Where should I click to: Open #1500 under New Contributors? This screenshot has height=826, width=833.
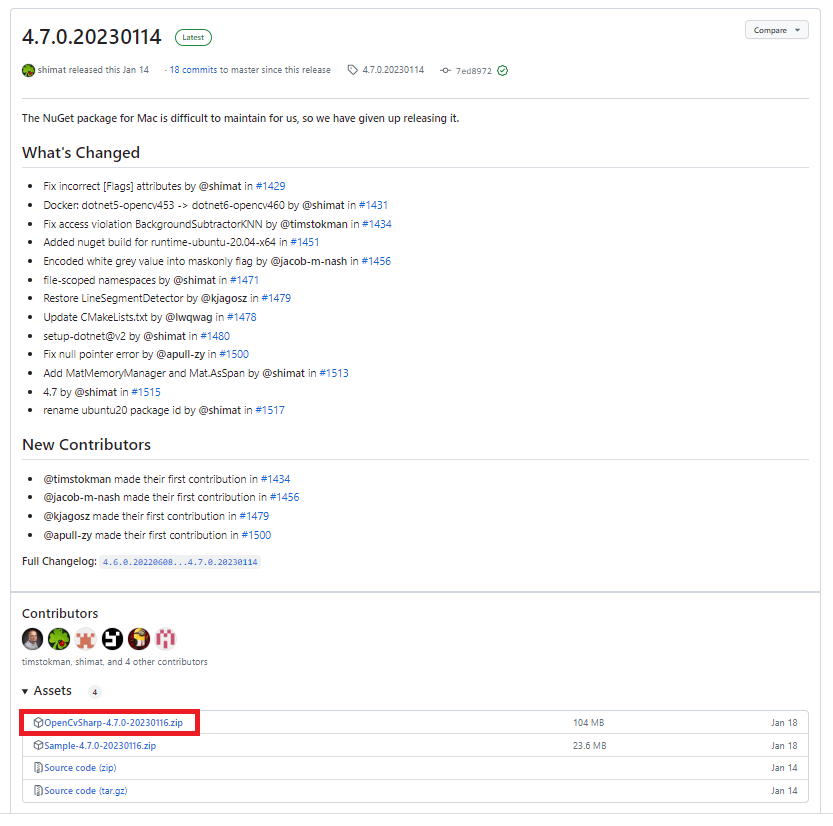[x=256, y=535]
